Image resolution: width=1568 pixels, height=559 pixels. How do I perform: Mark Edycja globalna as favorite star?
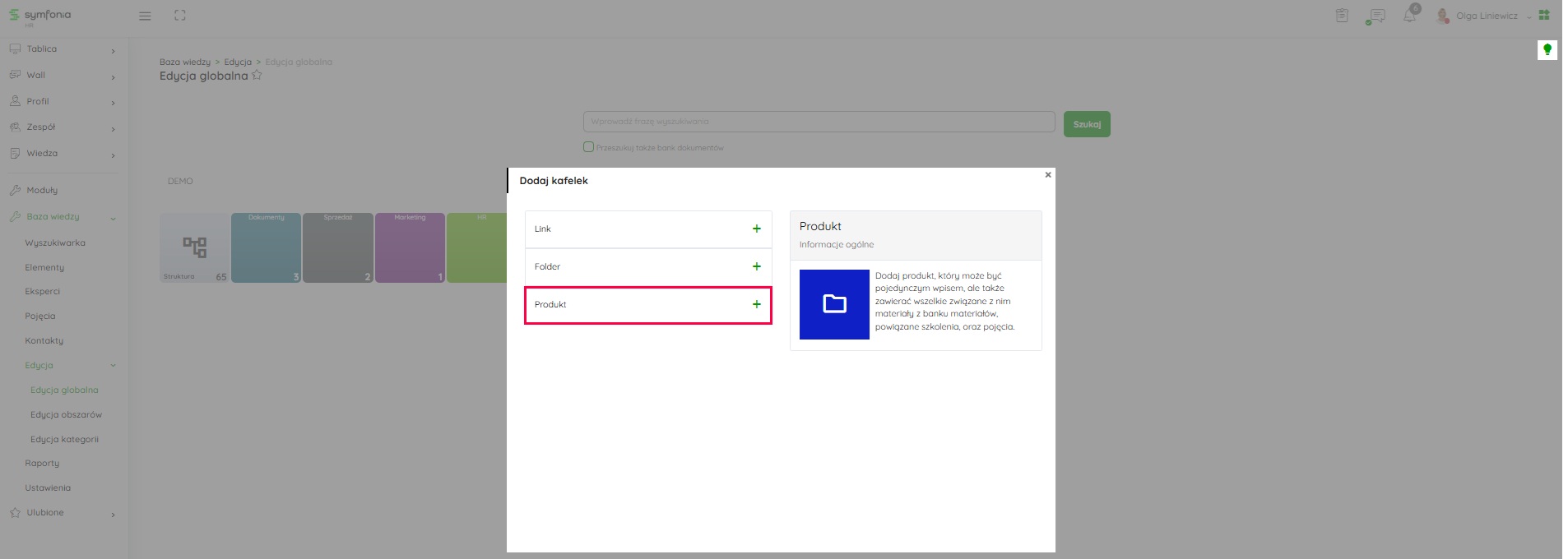click(x=257, y=76)
